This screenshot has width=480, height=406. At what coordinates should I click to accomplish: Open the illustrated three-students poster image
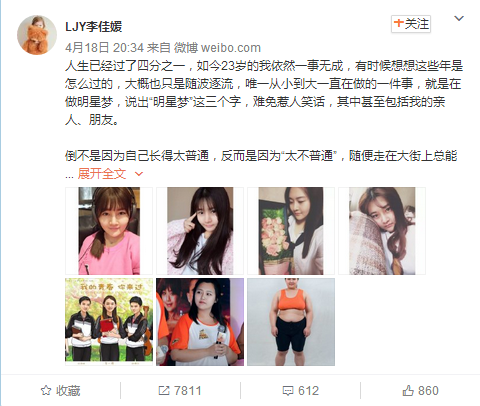click(109, 322)
